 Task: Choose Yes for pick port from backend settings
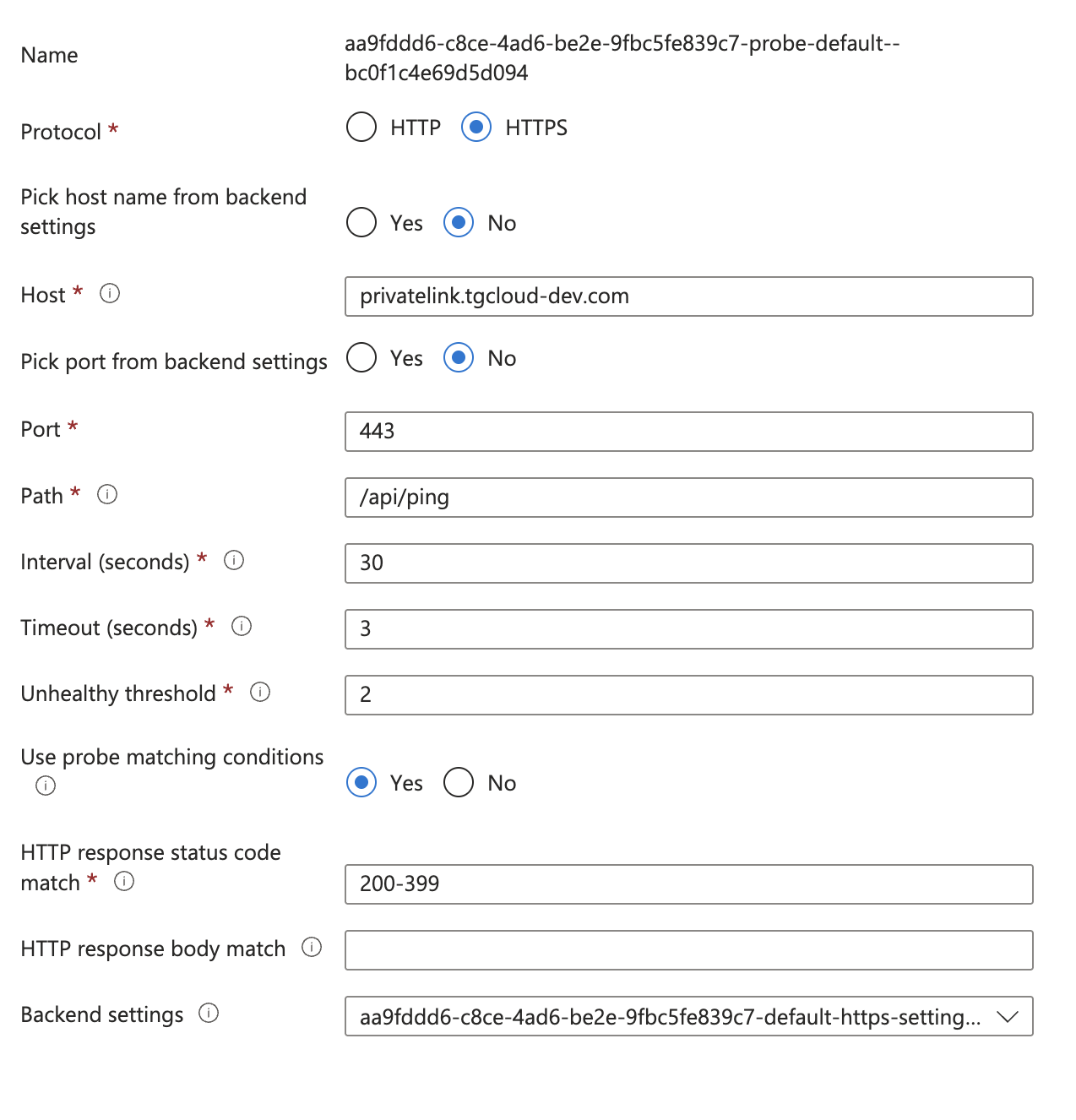361,358
